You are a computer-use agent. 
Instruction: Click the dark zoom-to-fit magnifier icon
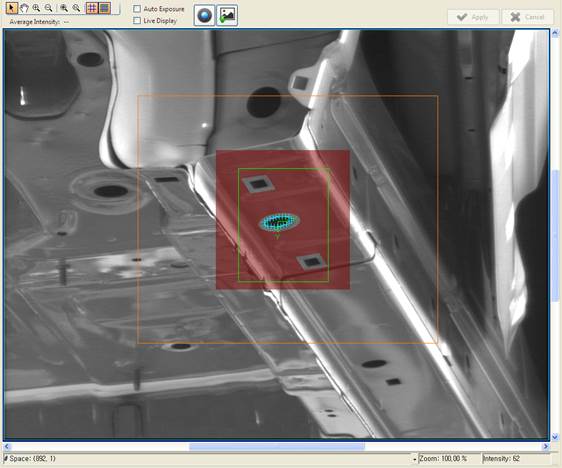tap(64, 8)
